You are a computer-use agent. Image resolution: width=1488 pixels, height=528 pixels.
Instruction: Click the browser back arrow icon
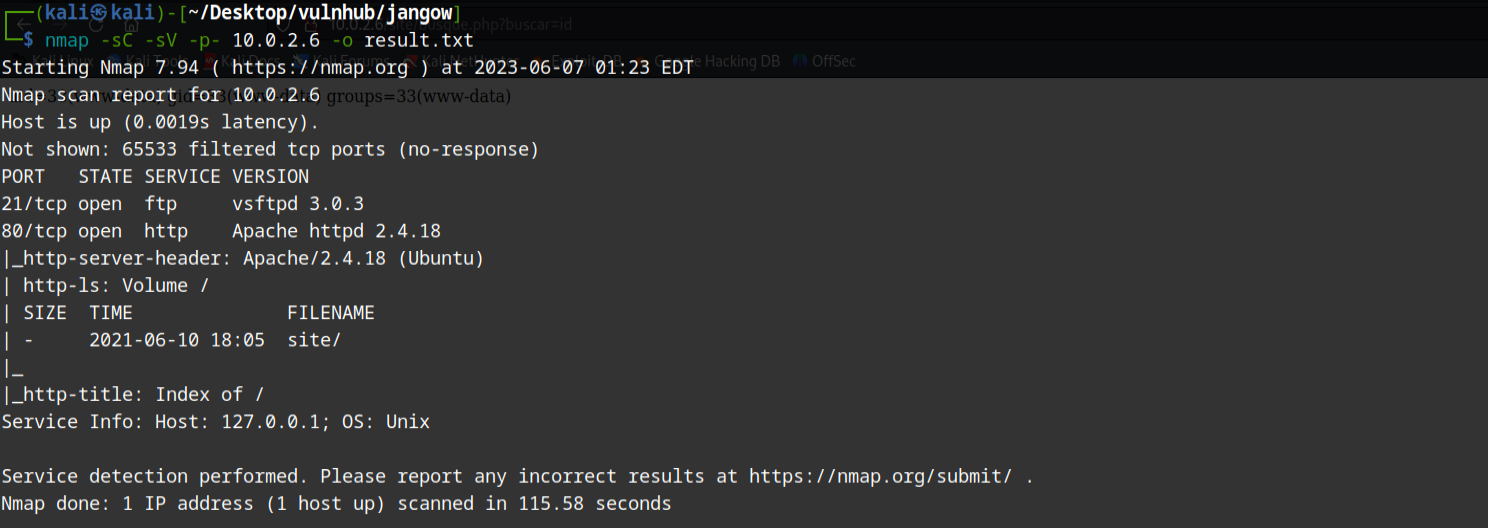coord(24,25)
